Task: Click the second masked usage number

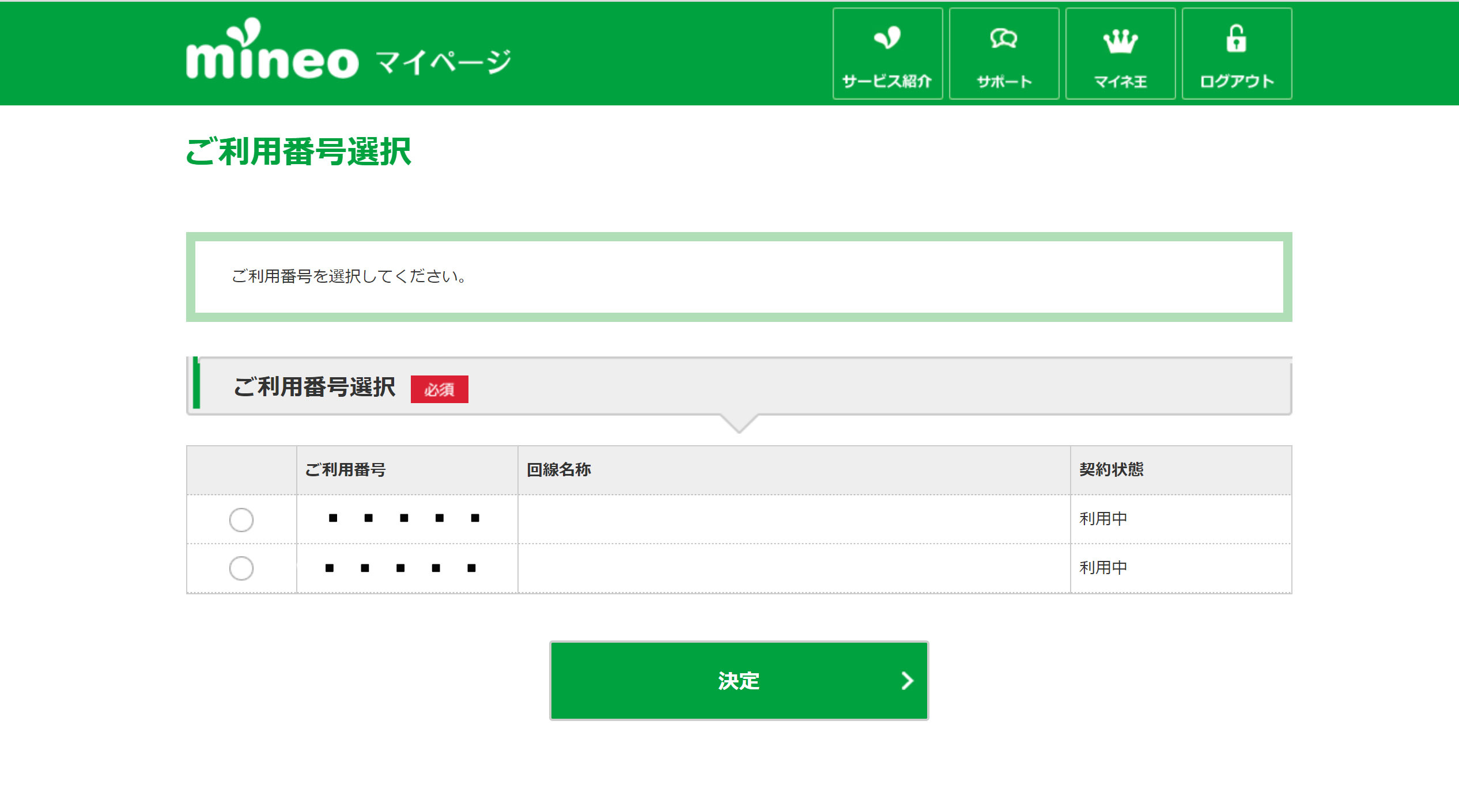Action: pyautogui.click(x=400, y=568)
